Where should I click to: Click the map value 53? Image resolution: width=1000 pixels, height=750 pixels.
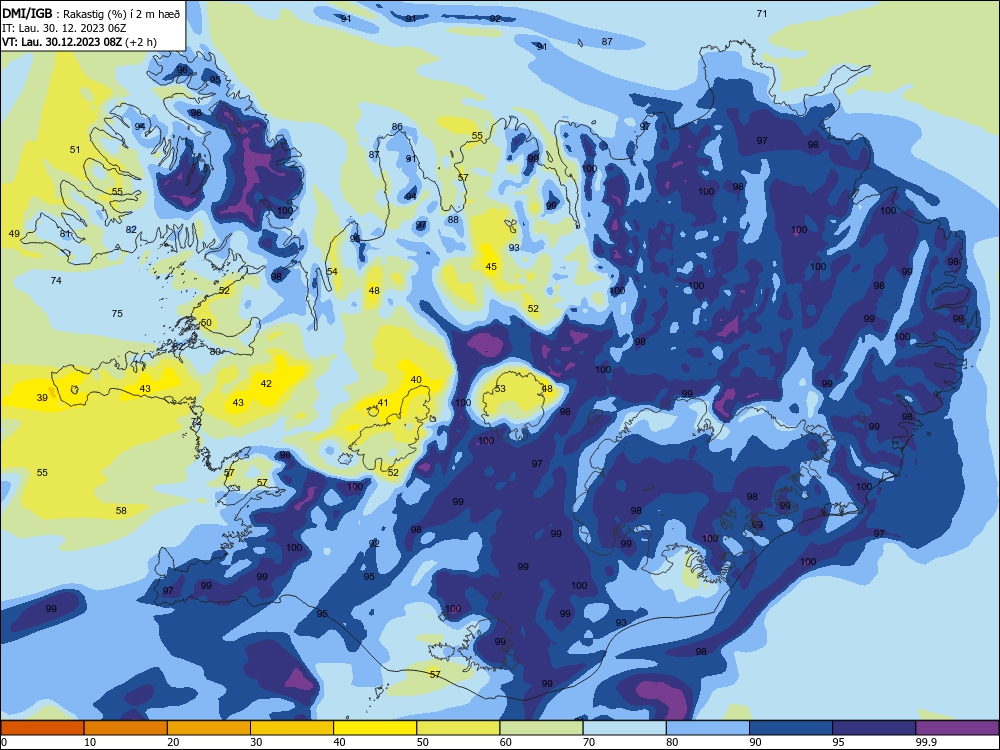click(x=500, y=388)
